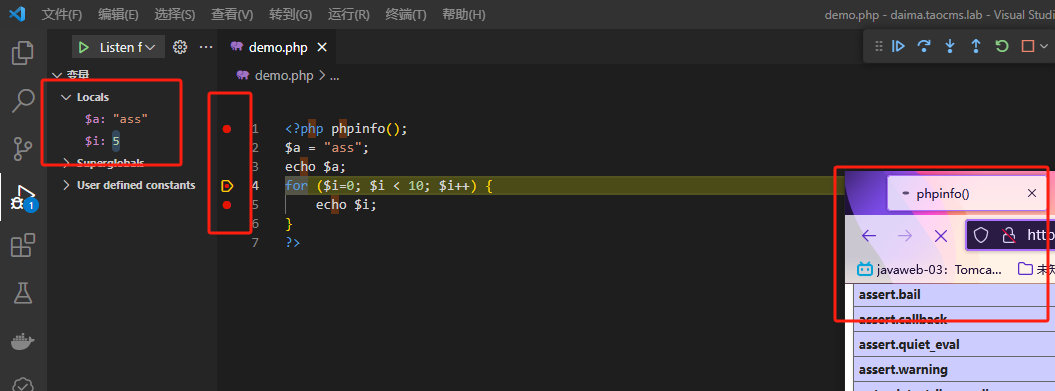Open the 选择(S) menu

pyautogui.click(x=175, y=14)
